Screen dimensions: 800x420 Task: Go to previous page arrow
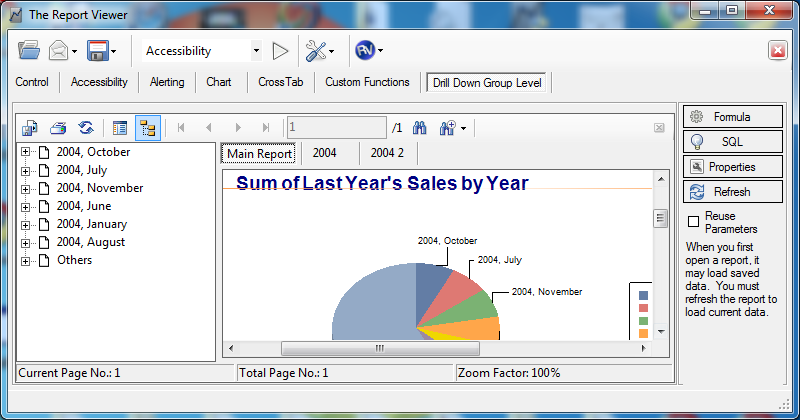209,128
